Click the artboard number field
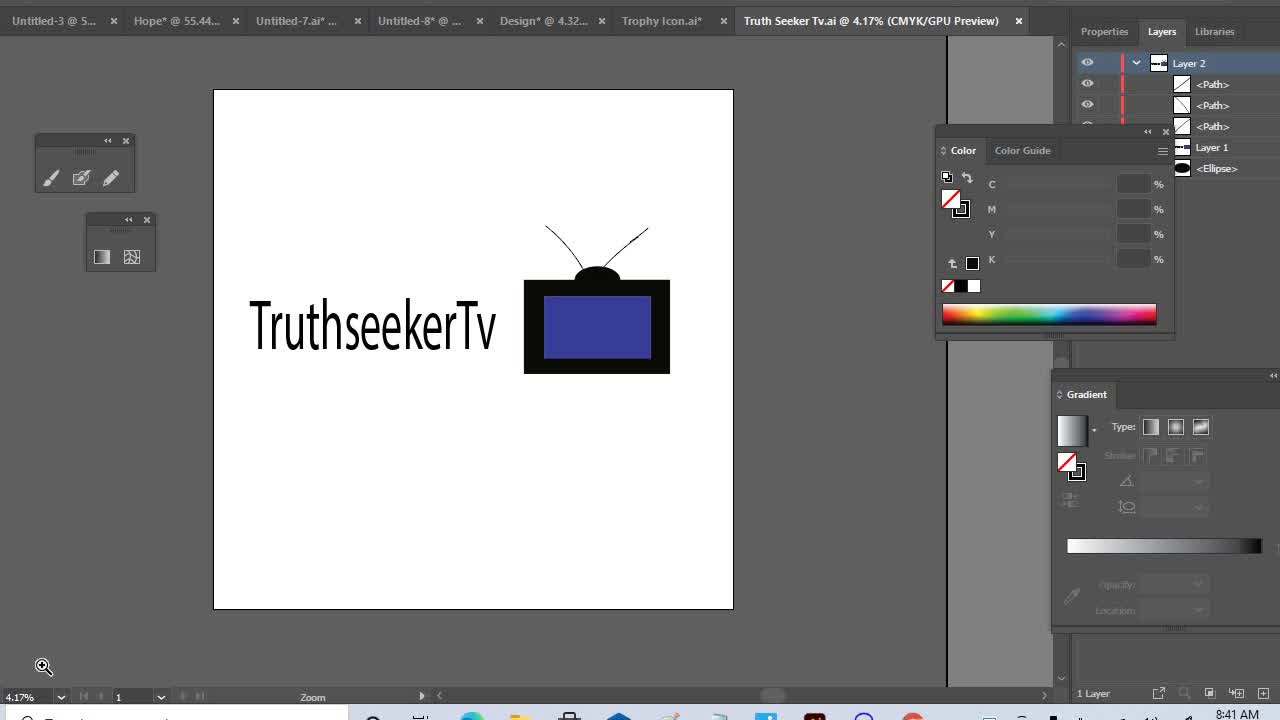 pos(132,697)
